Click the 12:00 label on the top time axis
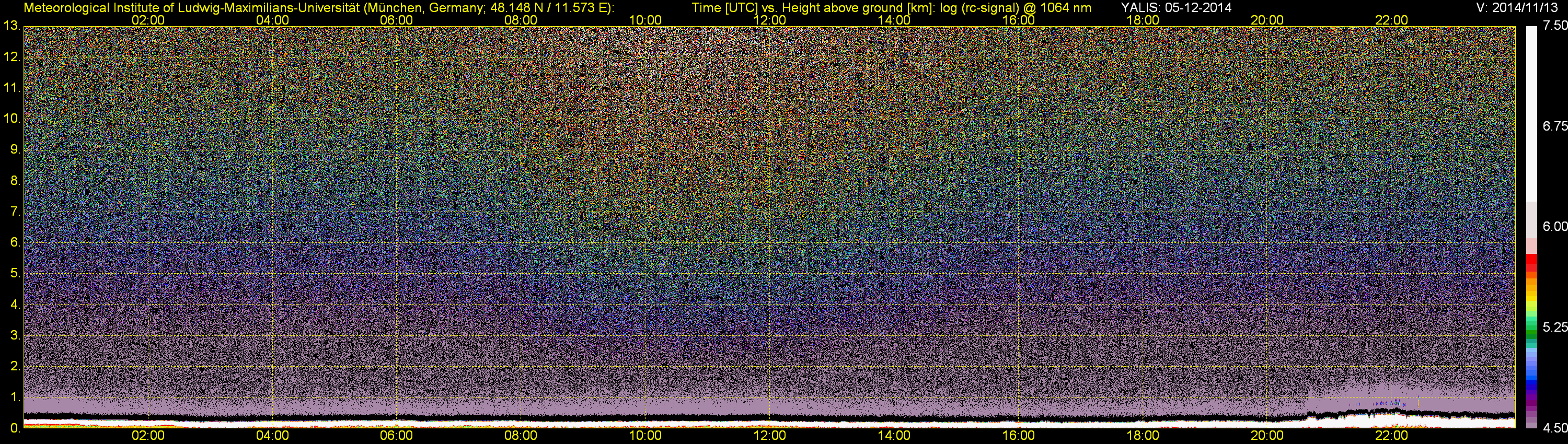Image resolution: width=1568 pixels, height=444 pixels. [x=769, y=20]
